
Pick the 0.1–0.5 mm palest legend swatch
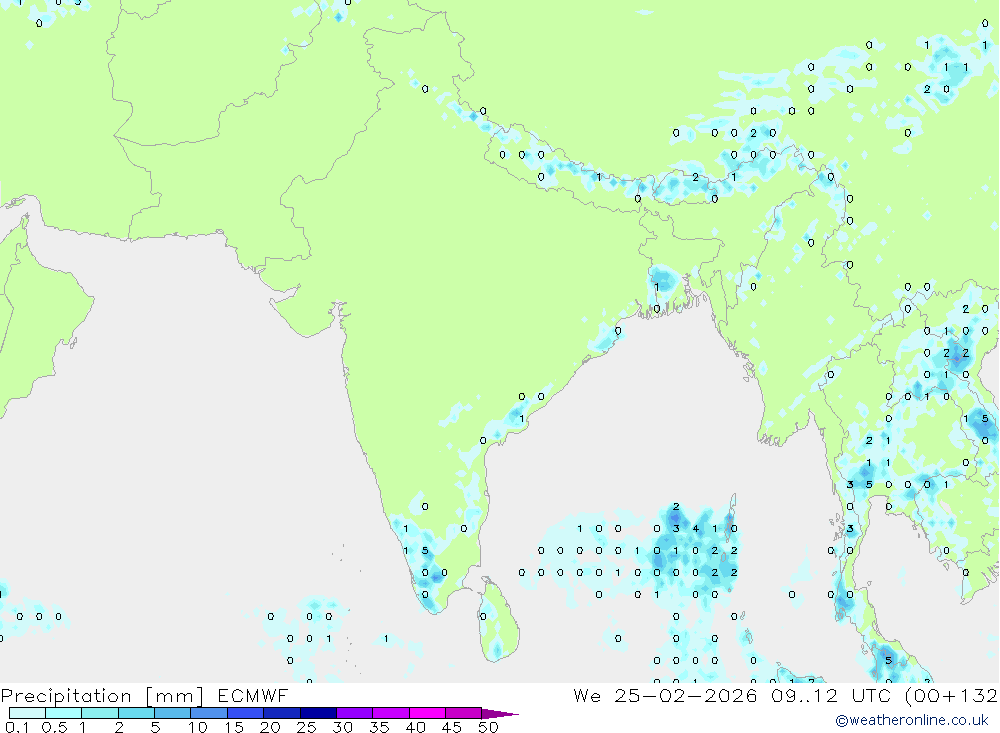point(27,713)
